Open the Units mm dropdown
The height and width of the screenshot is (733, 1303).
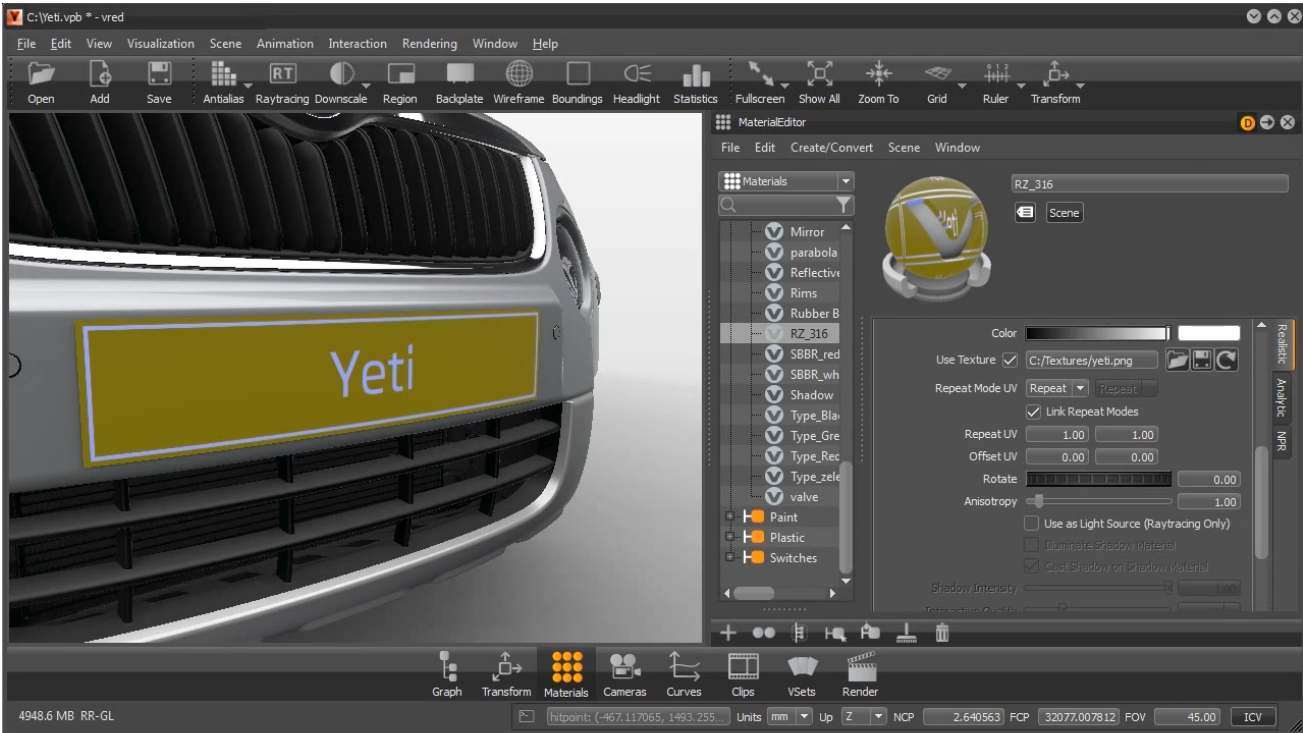pos(791,717)
